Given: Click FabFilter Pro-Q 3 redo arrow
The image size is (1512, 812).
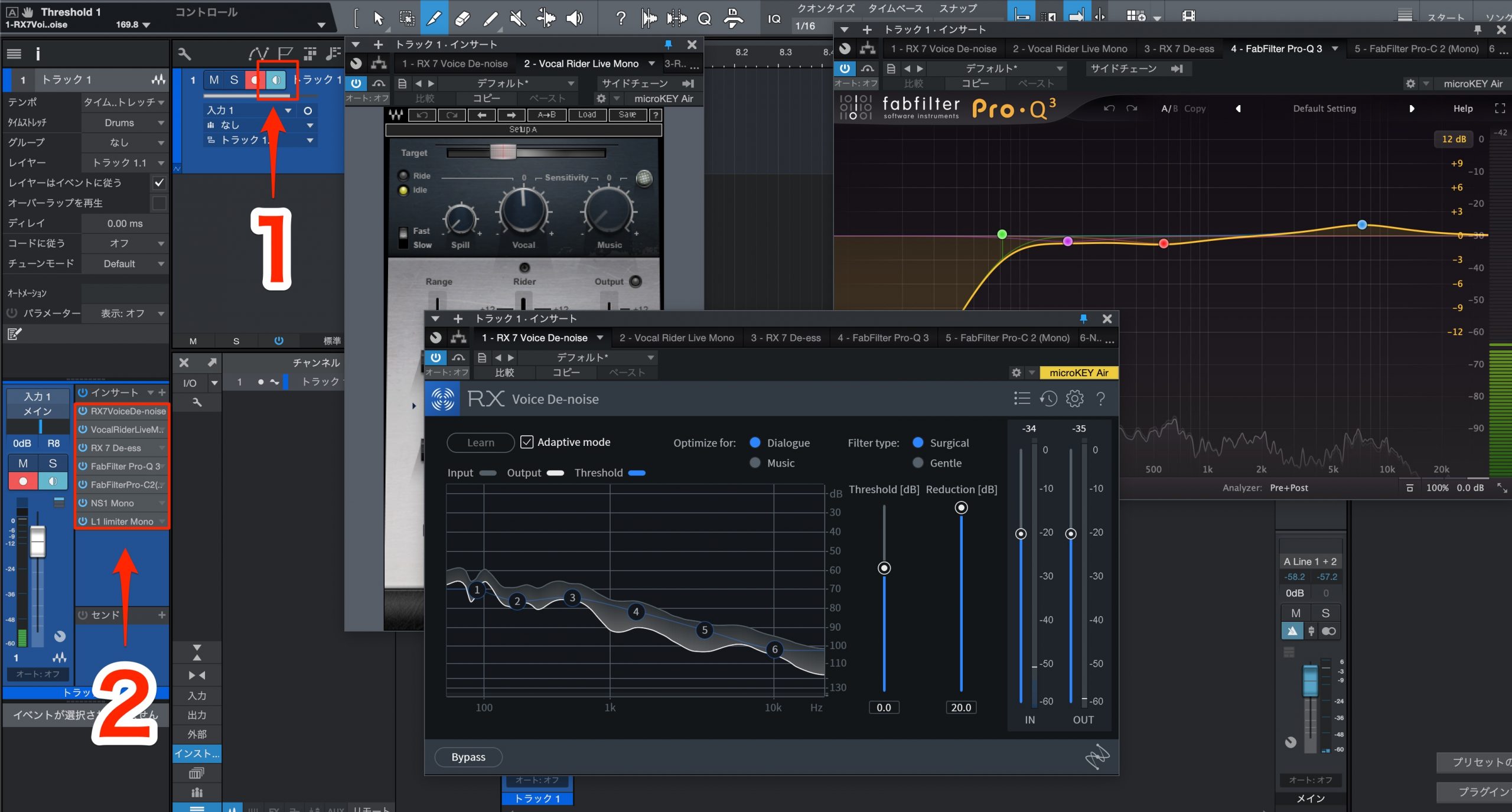Looking at the screenshot, I should pyautogui.click(x=1132, y=109).
